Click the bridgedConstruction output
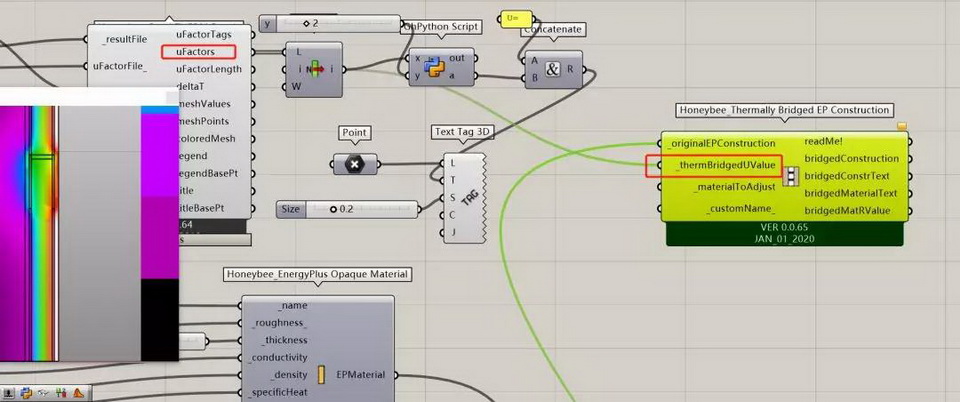 [x=851, y=159]
